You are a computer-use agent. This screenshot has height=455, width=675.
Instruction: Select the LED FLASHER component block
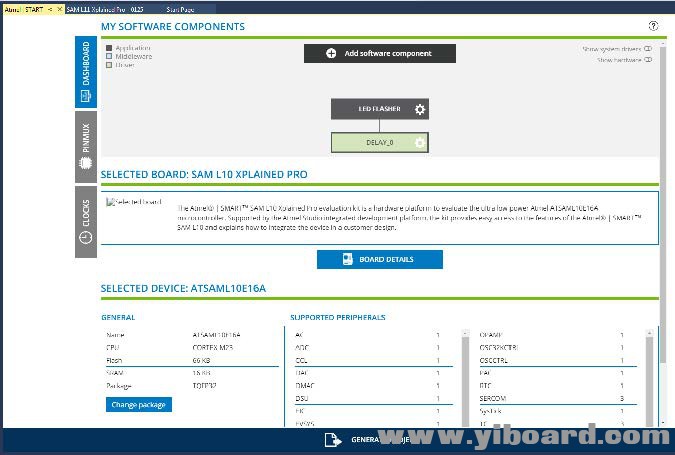pyautogui.click(x=380, y=109)
